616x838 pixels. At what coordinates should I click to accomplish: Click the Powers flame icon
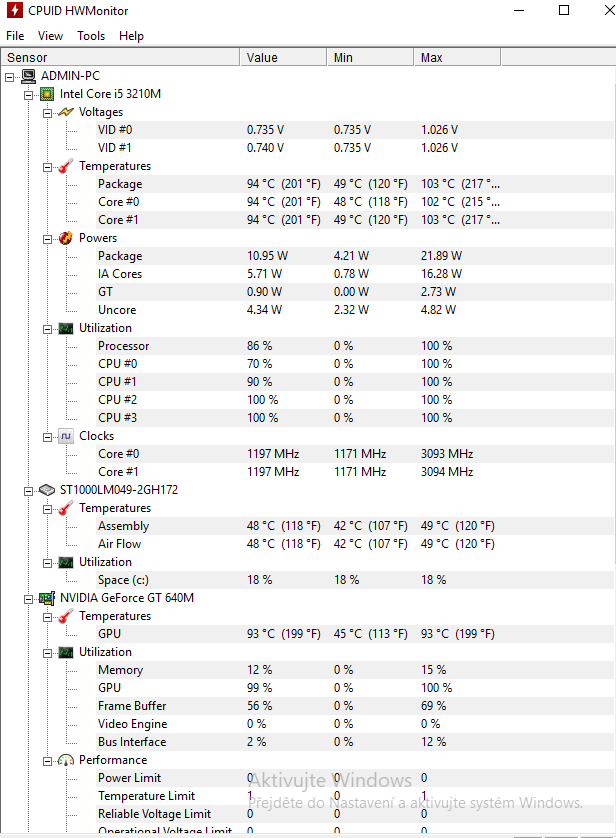[66, 238]
